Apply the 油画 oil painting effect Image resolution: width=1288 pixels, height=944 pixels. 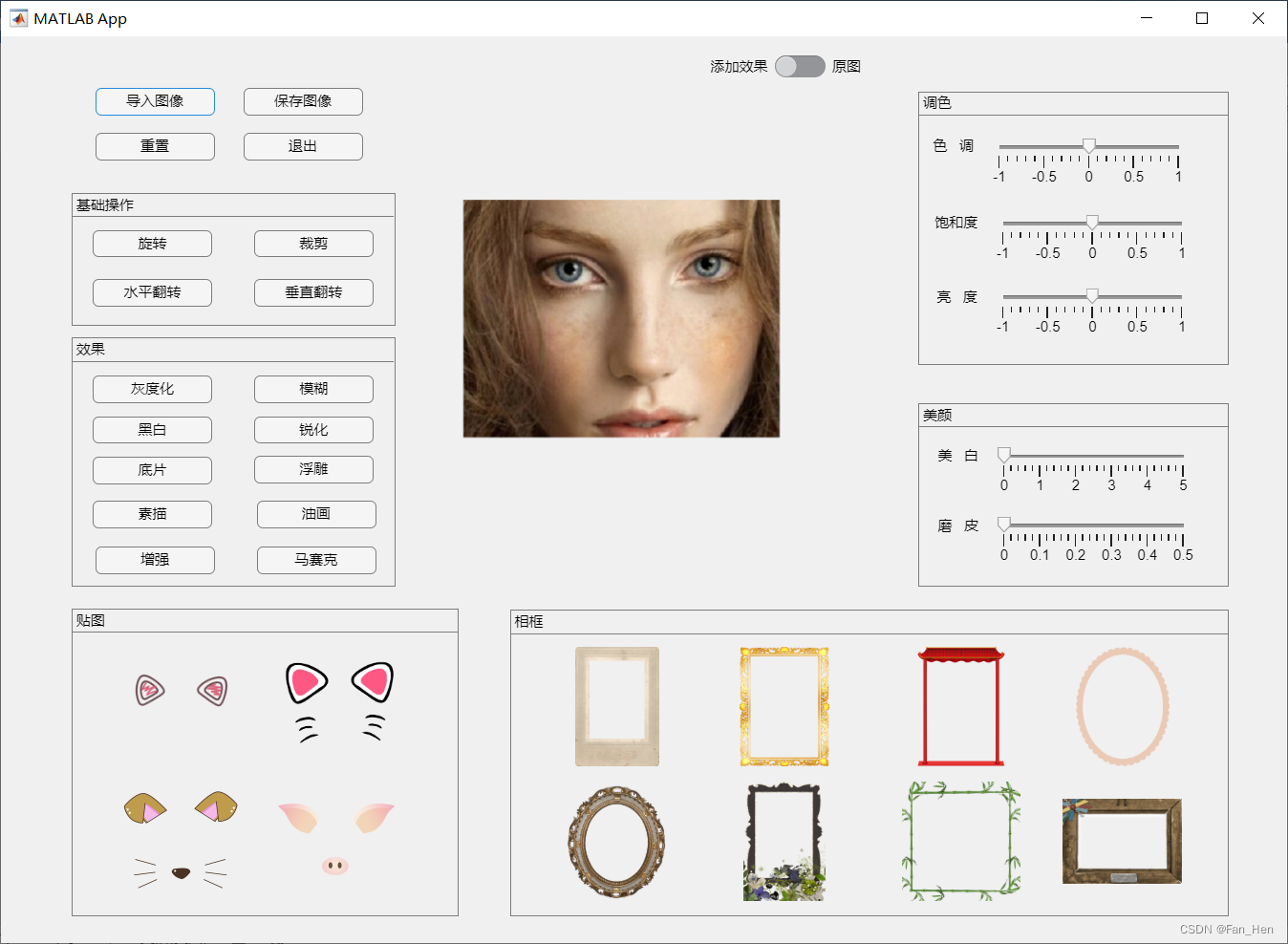[316, 514]
